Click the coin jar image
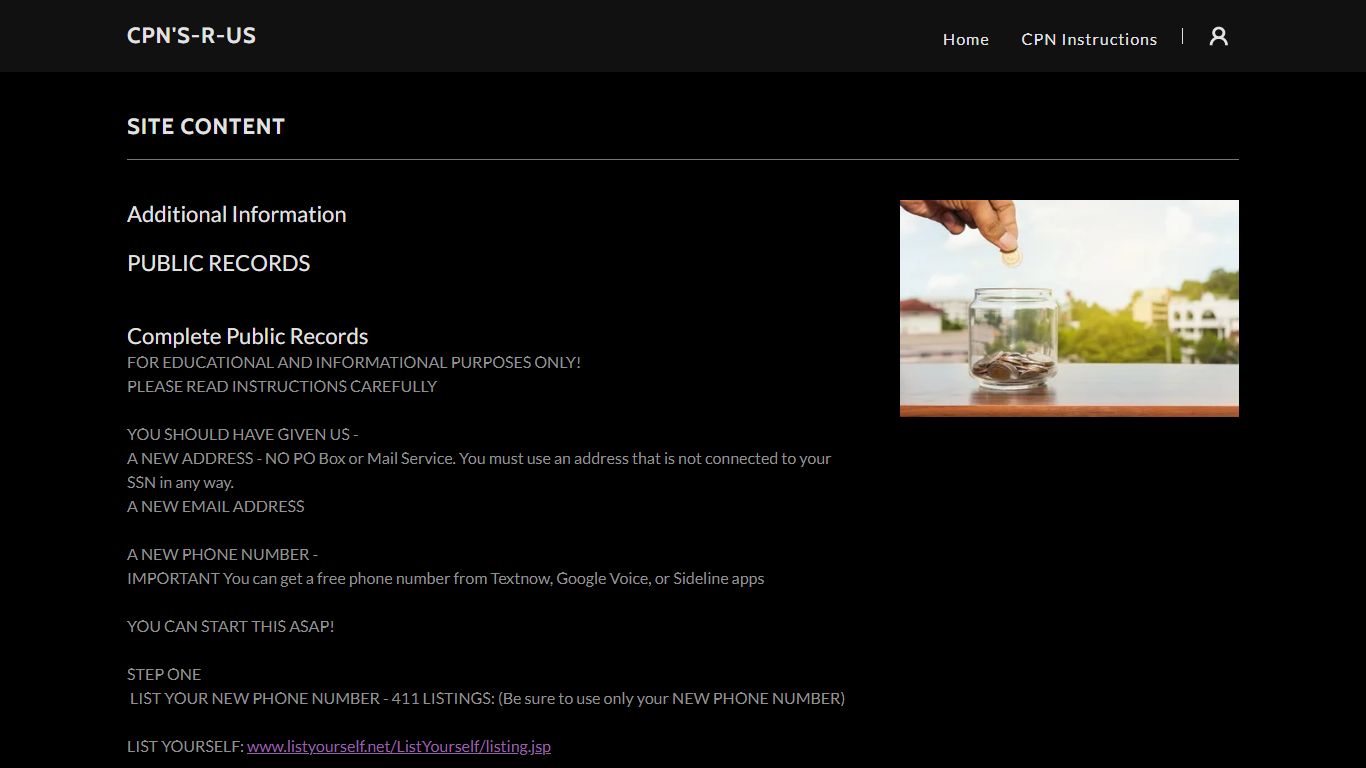The width and height of the screenshot is (1366, 768). [1069, 308]
